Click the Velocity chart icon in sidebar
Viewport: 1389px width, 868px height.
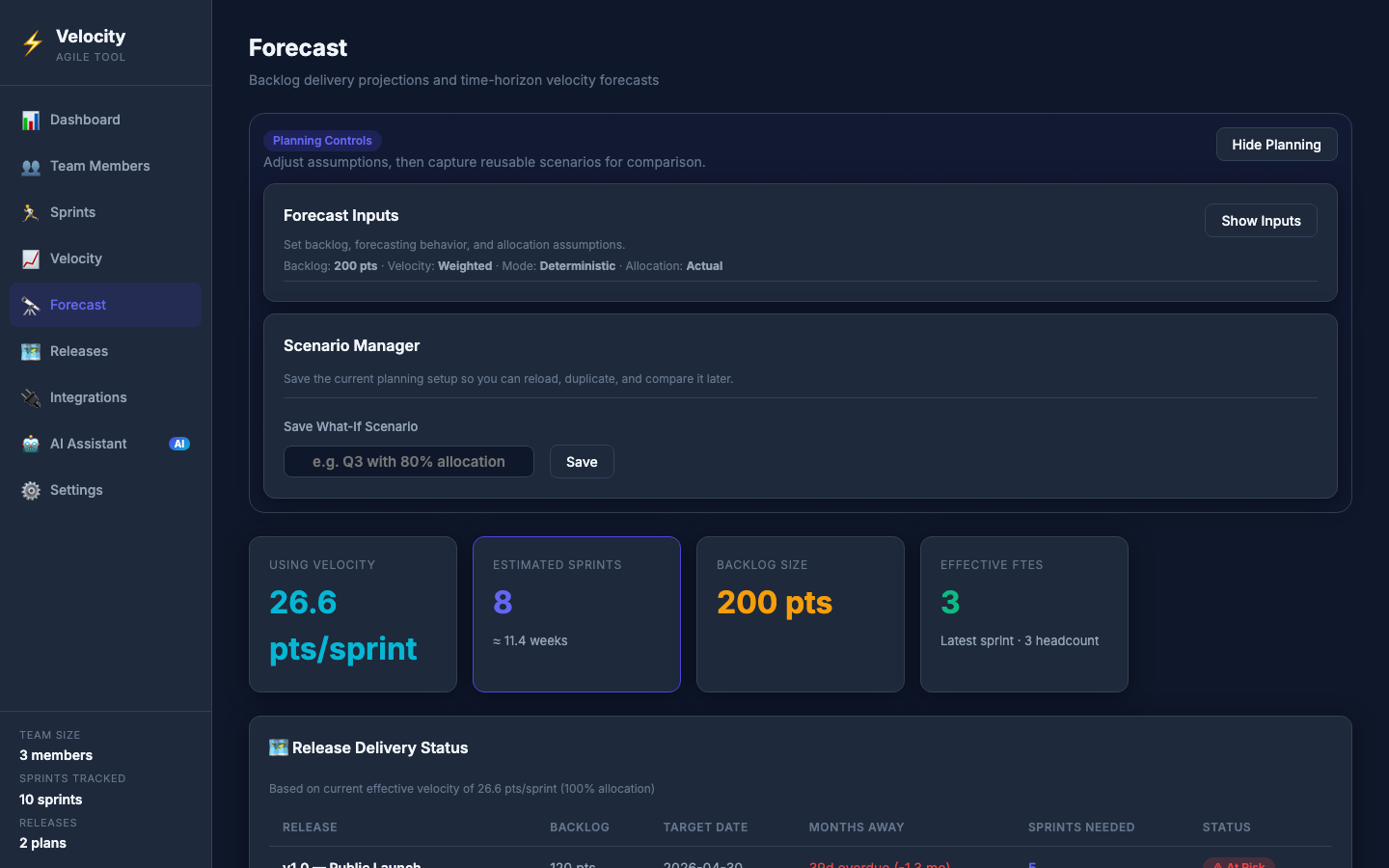pyautogui.click(x=31, y=258)
